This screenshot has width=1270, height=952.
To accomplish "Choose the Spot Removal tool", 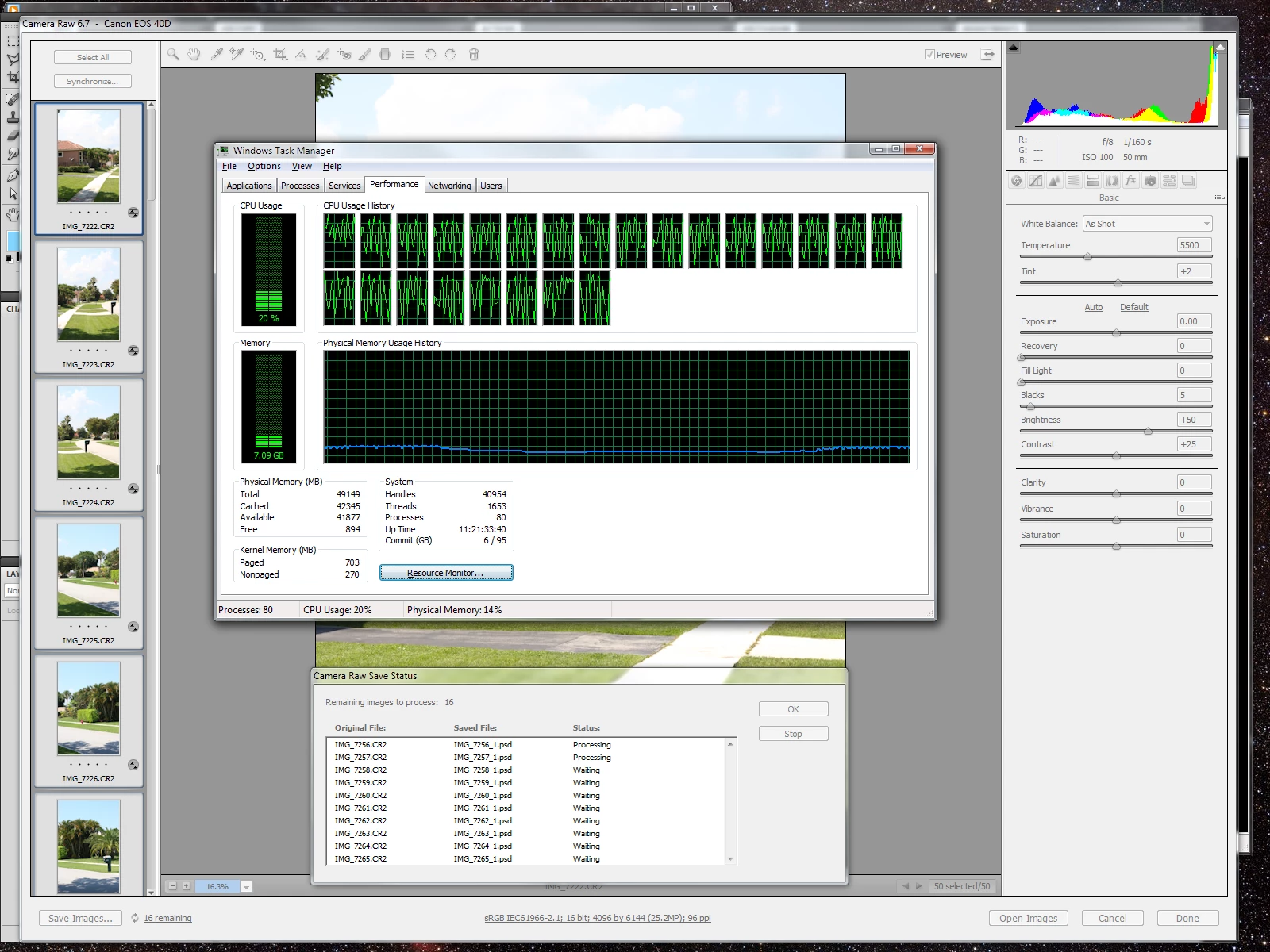I will (x=322, y=55).
